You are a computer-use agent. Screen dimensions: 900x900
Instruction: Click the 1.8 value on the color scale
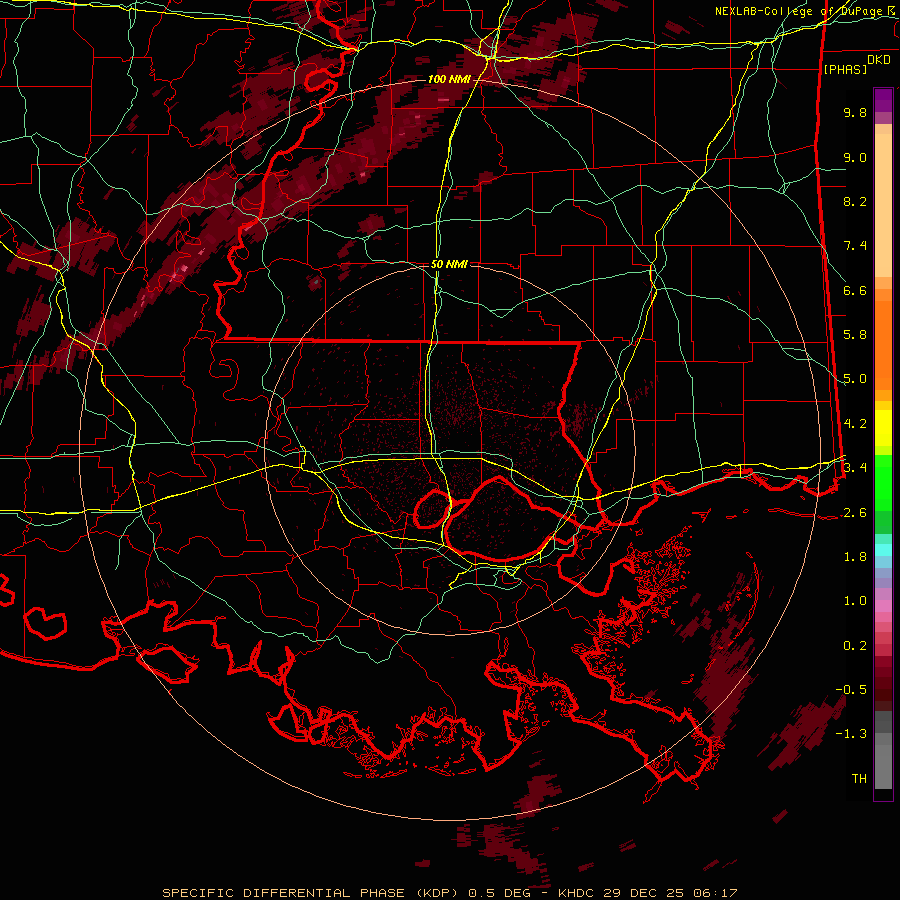(855, 557)
